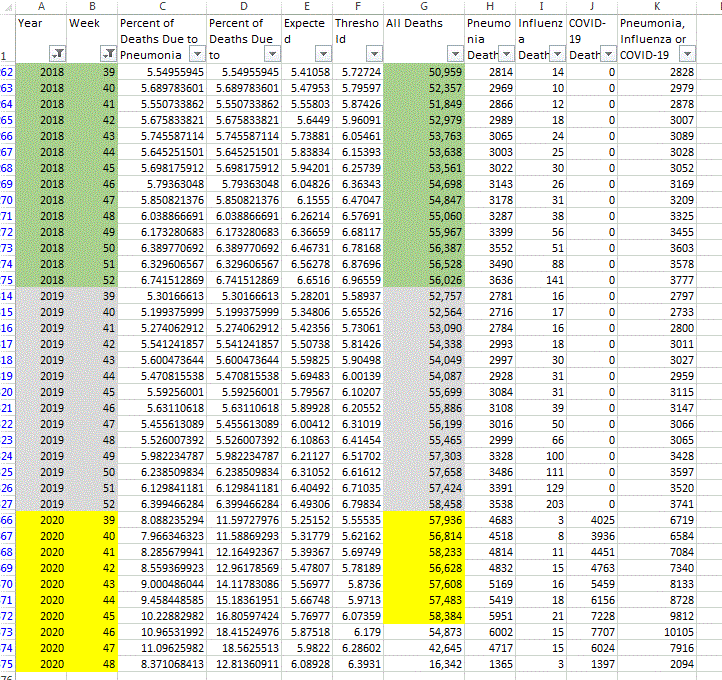This screenshot has height=680, width=722.
Task: Expand the Threshold column filter arrow
Action: tap(373, 54)
